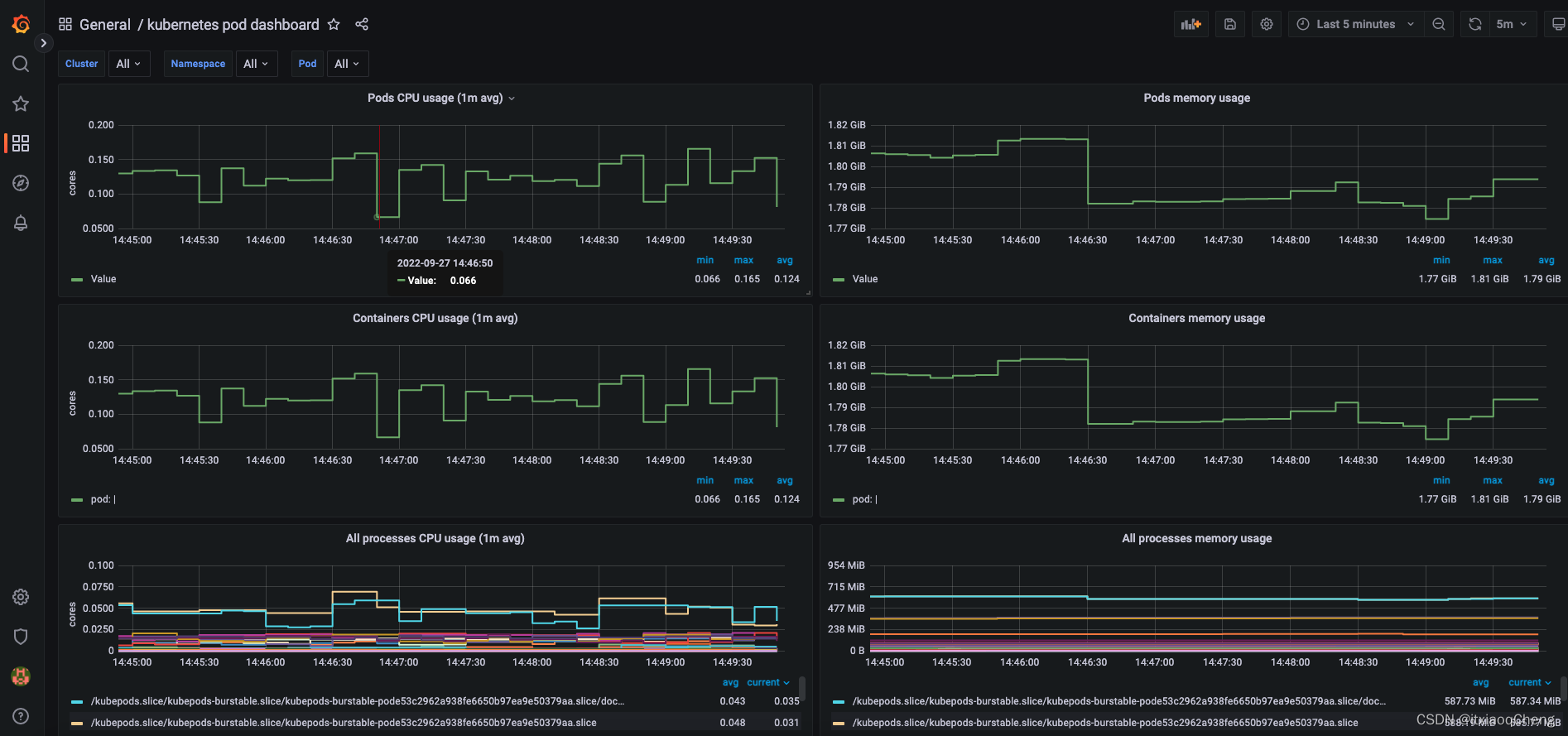
Task: Toggle pod series in Containers memory legend
Action: click(x=864, y=499)
